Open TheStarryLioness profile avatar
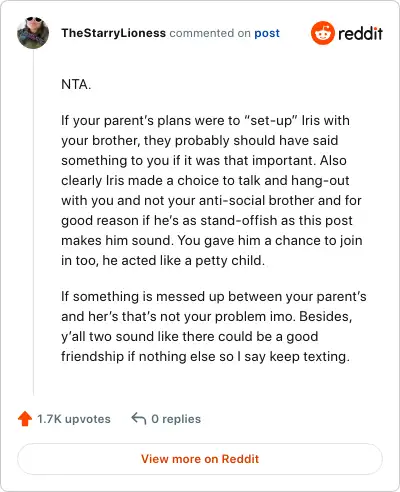The width and height of the screenshot is (400, 492). (33, 33)
